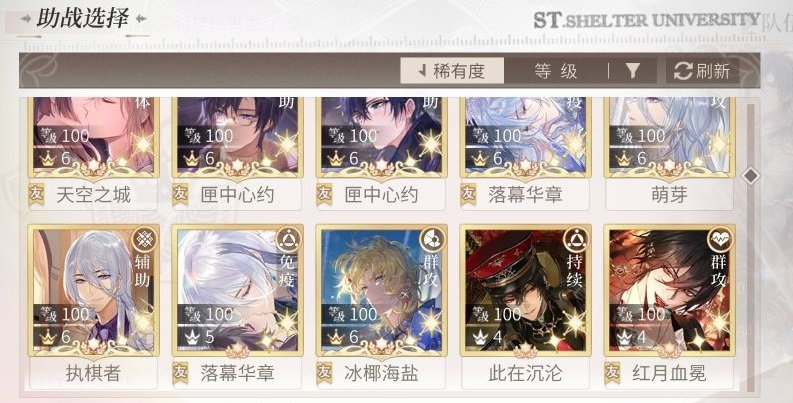The width and height of the screenshot is (793, 403).
Task: Pick the 红月血冕 support card
Action: pyautogui.click(x=669, y=307)
